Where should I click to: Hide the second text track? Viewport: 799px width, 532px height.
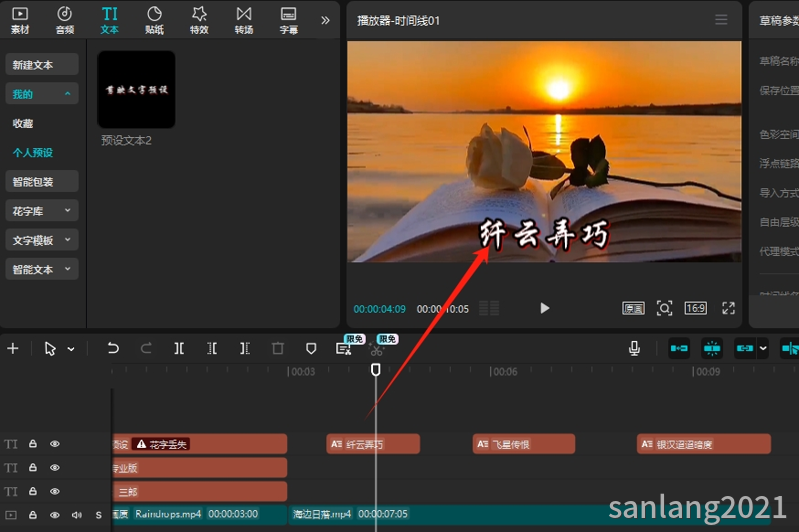[55, 467]
